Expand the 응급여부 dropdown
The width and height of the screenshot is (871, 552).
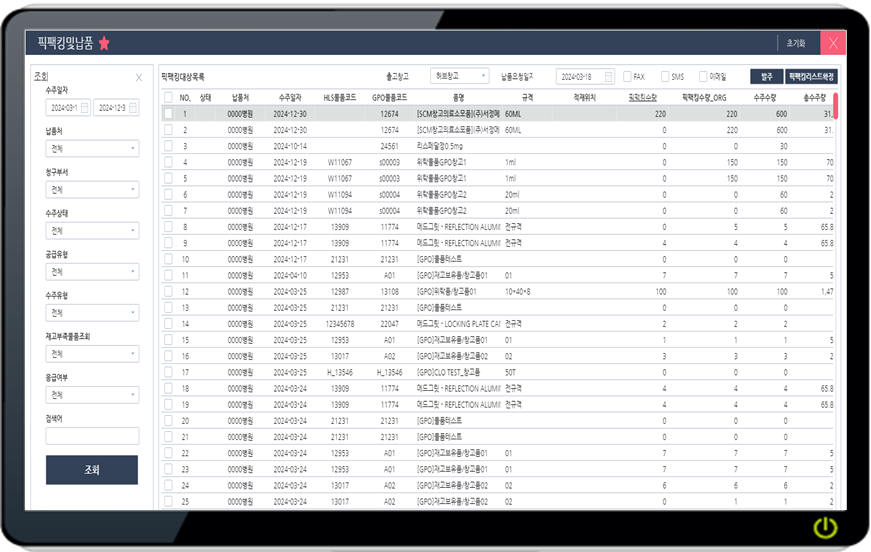[92, 395]
